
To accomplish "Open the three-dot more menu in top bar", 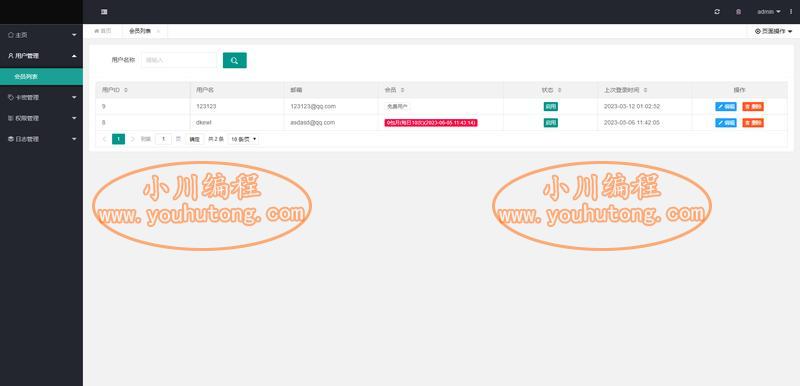I will (x=791, y=12).
